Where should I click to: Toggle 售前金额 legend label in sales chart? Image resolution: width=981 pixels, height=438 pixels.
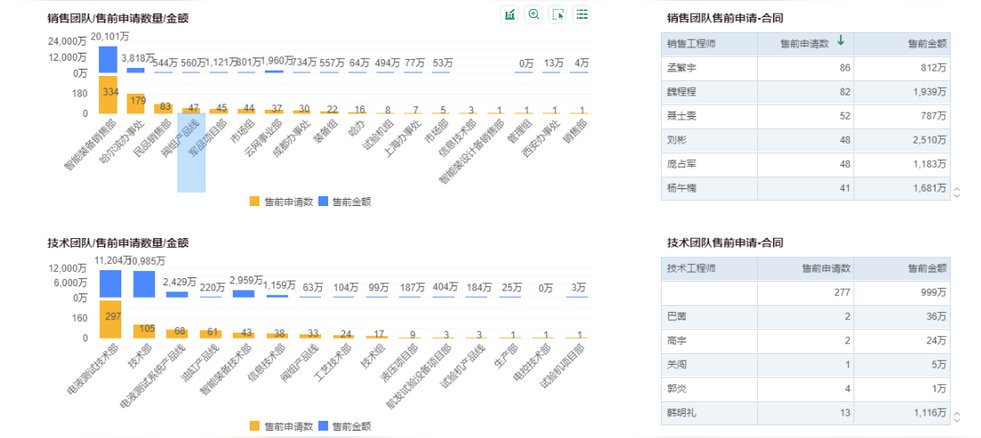pyautogui.click(x=352, y=201)
